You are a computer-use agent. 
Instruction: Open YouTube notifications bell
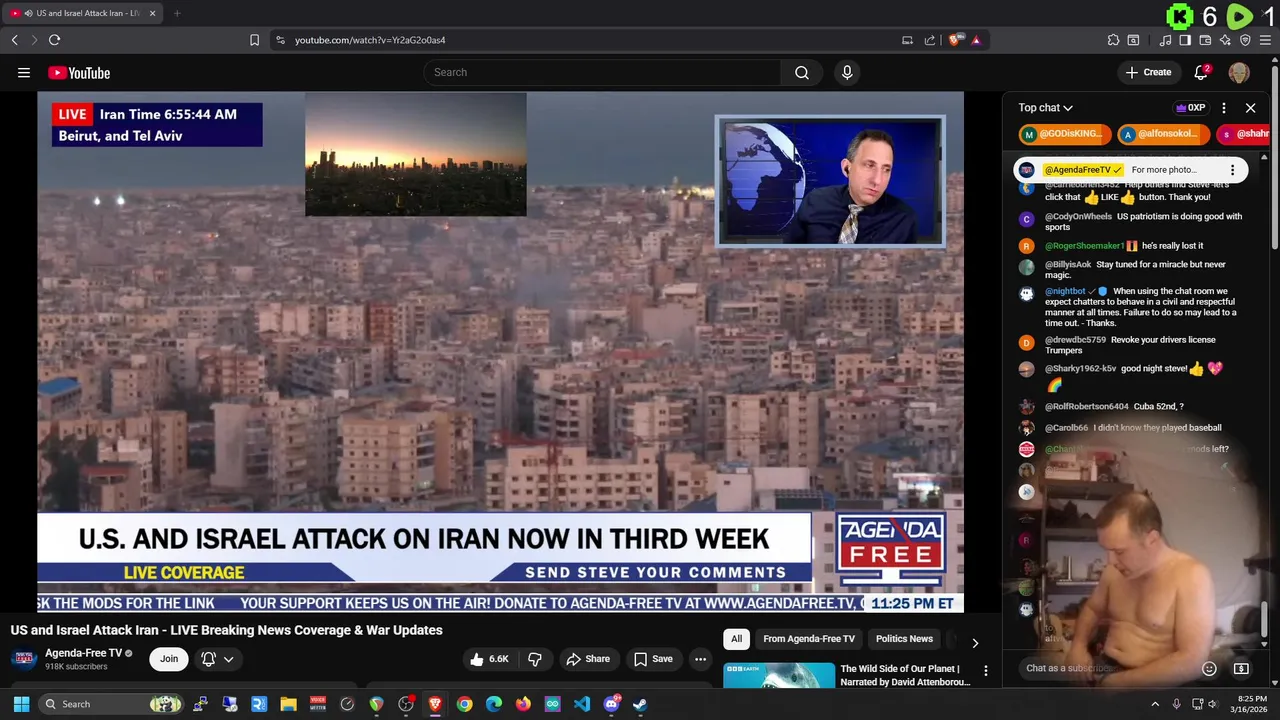pos(1202,72)
